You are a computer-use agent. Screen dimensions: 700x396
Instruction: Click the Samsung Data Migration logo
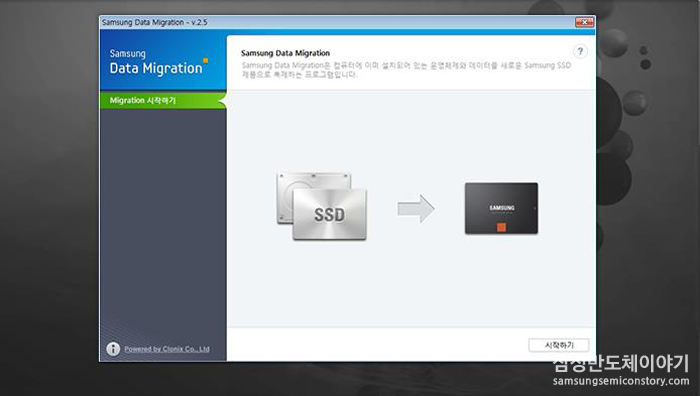(158, 62)
